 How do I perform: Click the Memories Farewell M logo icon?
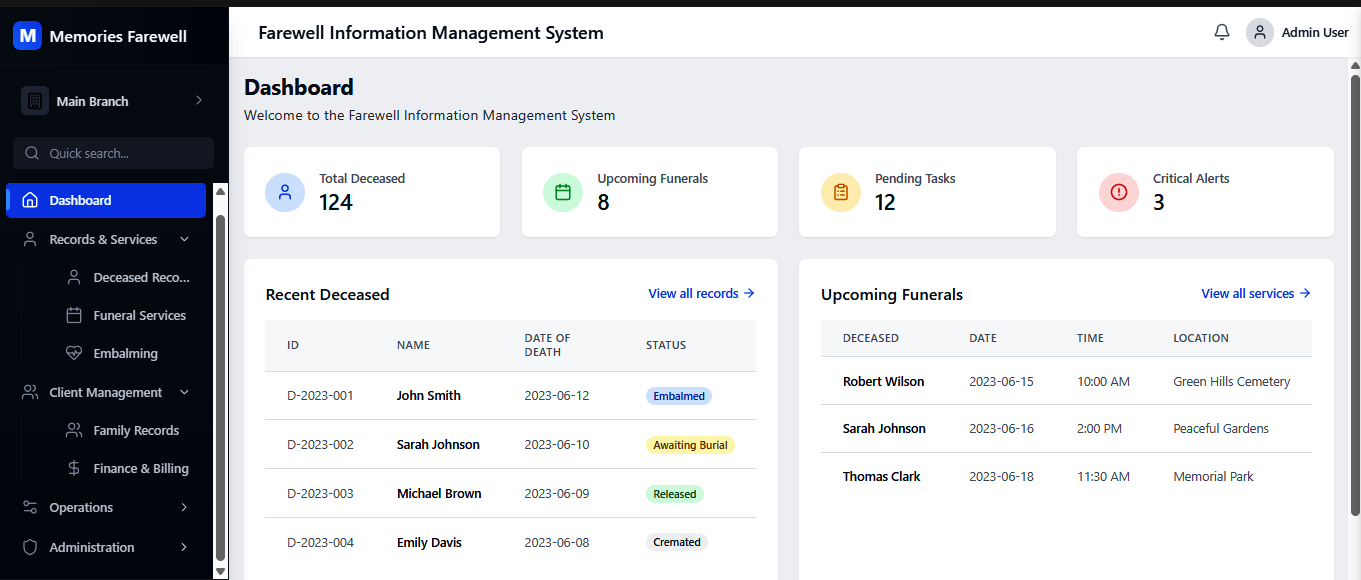27,36
